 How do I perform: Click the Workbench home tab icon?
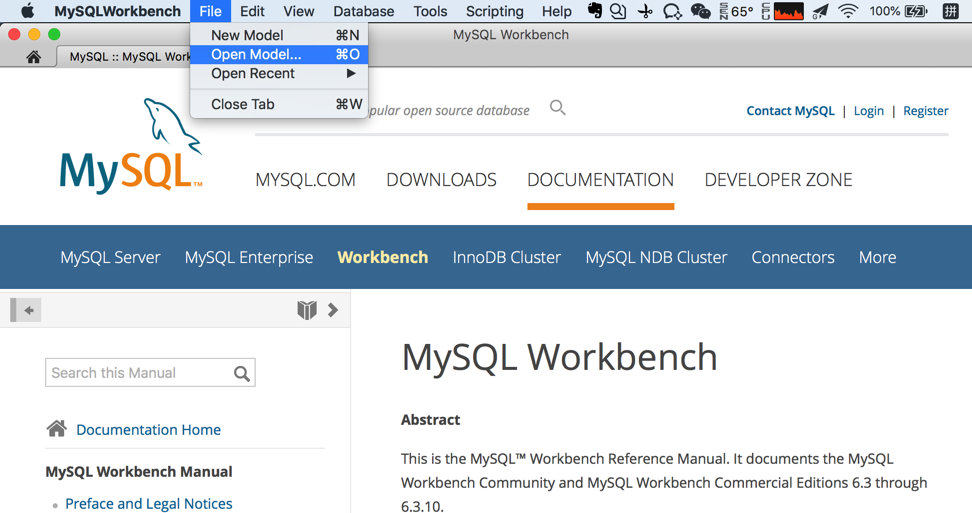pos(33,57)
